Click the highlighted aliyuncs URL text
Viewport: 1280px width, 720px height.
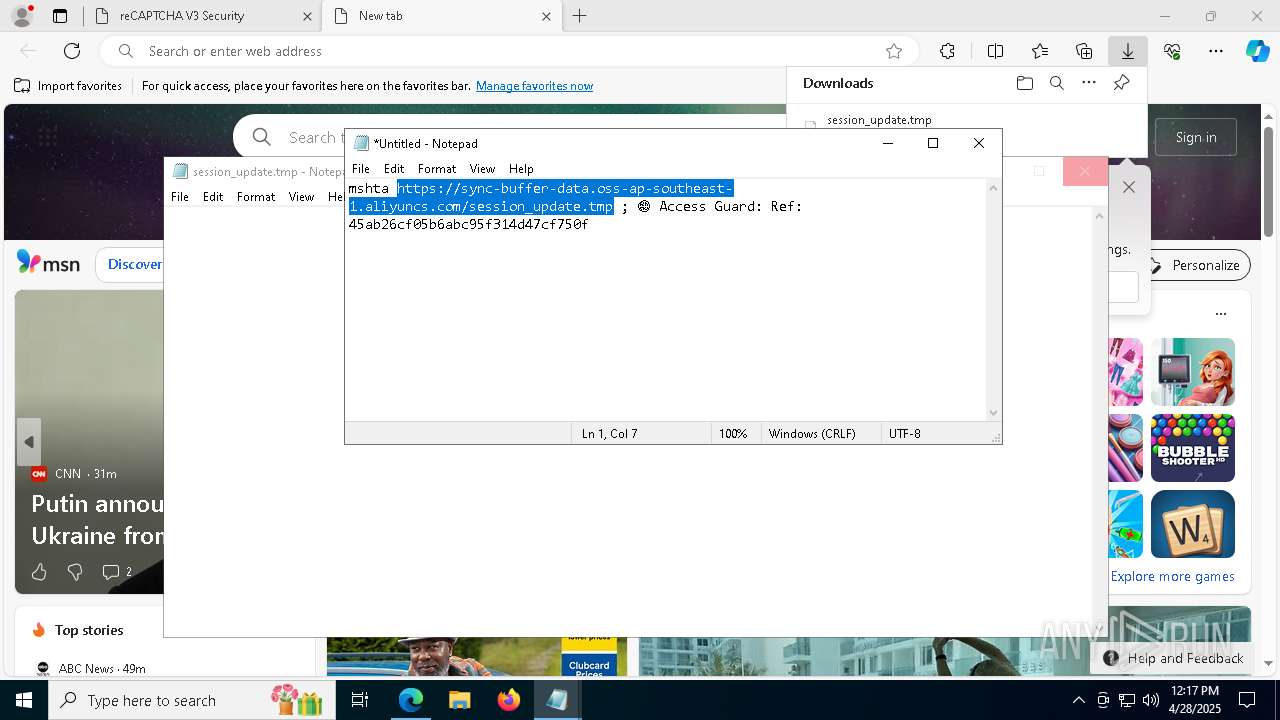(541, 197)
